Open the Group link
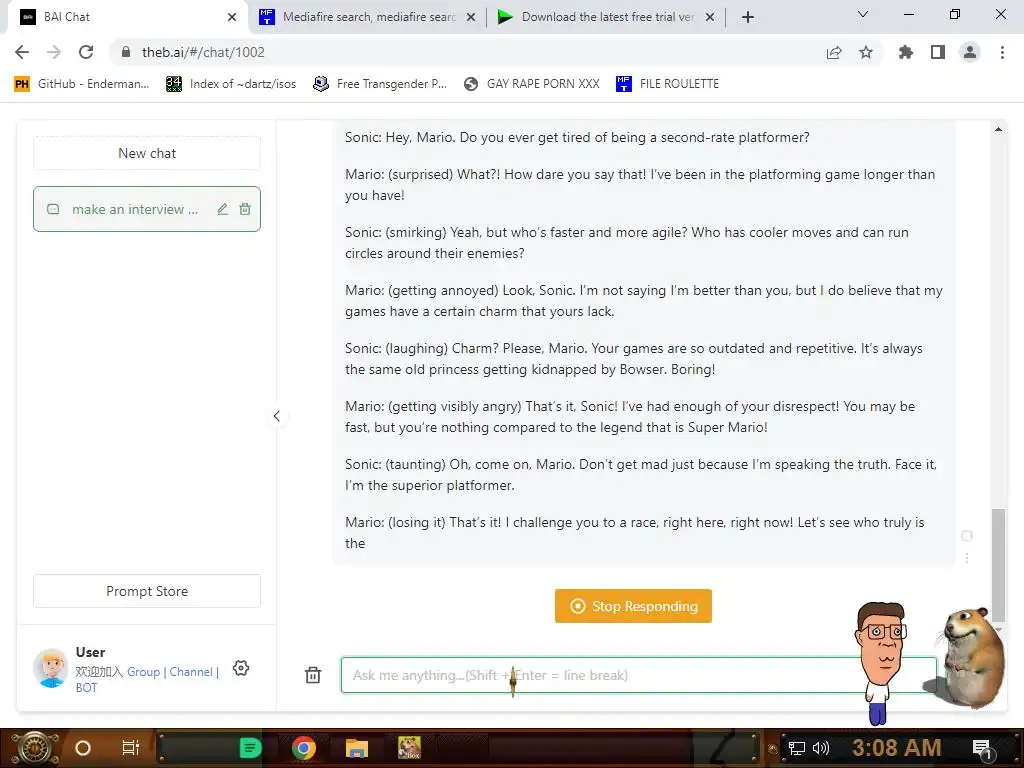The image size is (1024, 768). [143, 671]
